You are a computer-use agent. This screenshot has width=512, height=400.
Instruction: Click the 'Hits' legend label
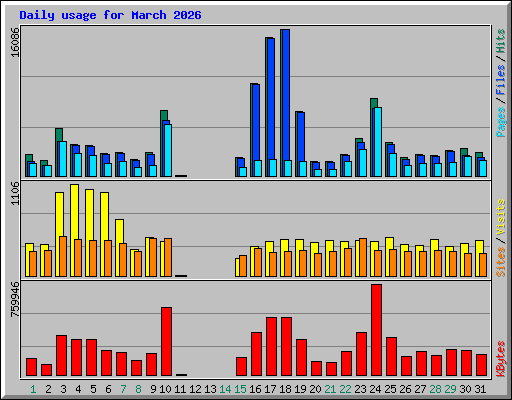501,41
